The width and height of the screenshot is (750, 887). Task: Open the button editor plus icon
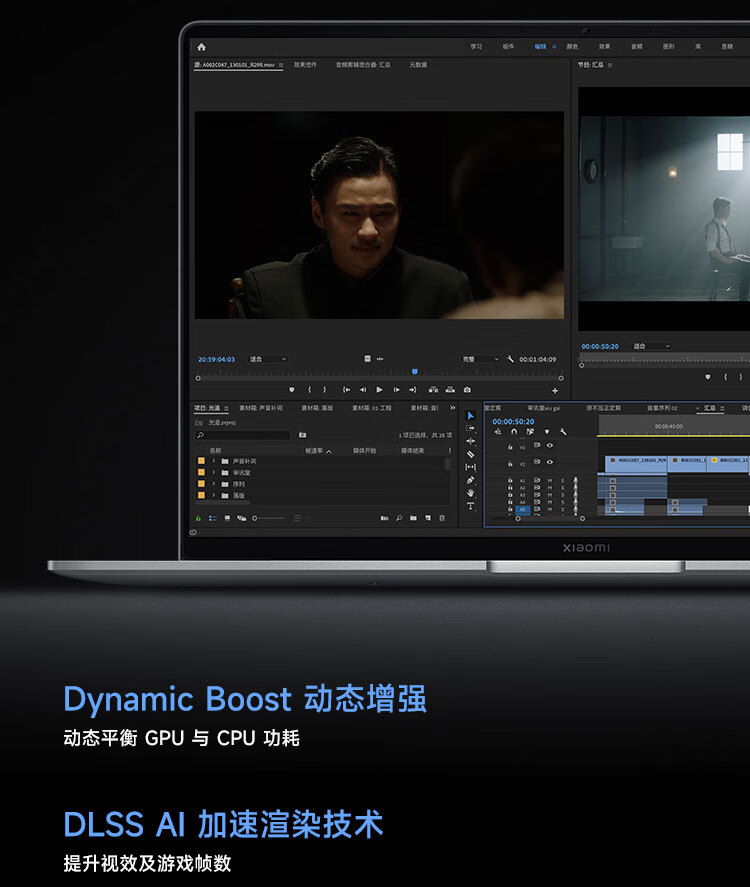555,390
